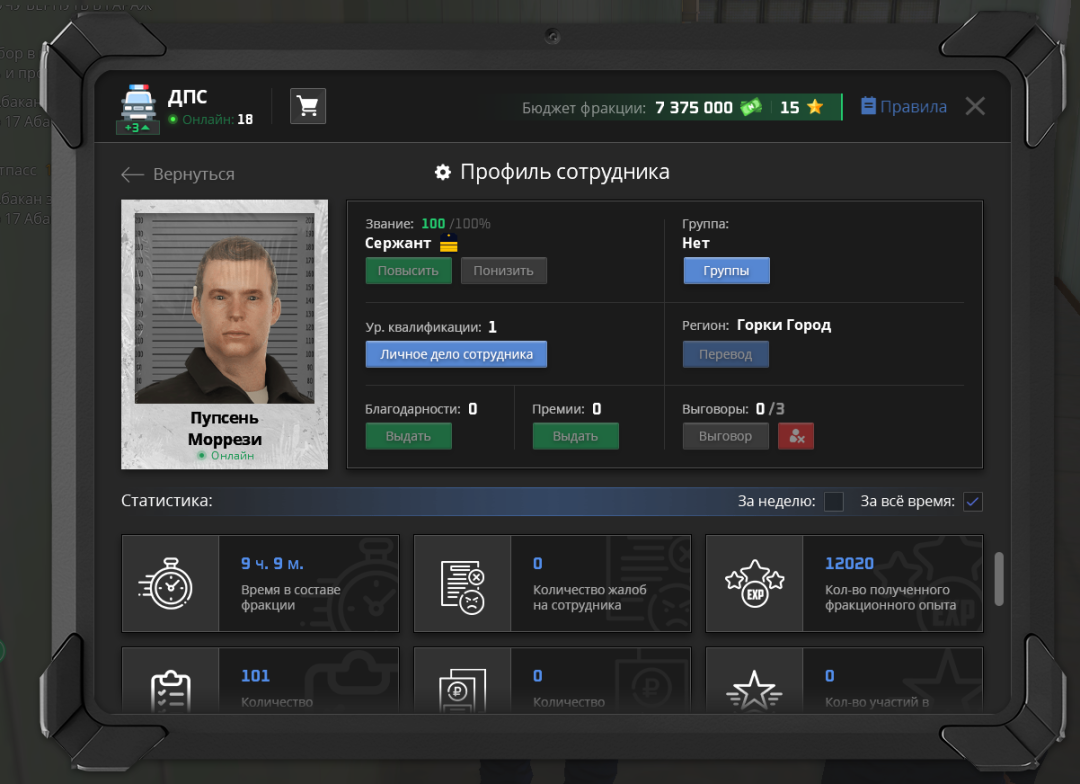
Task: Toggle the 'За всё время' checkbox
Action: [x=972, y=502]
